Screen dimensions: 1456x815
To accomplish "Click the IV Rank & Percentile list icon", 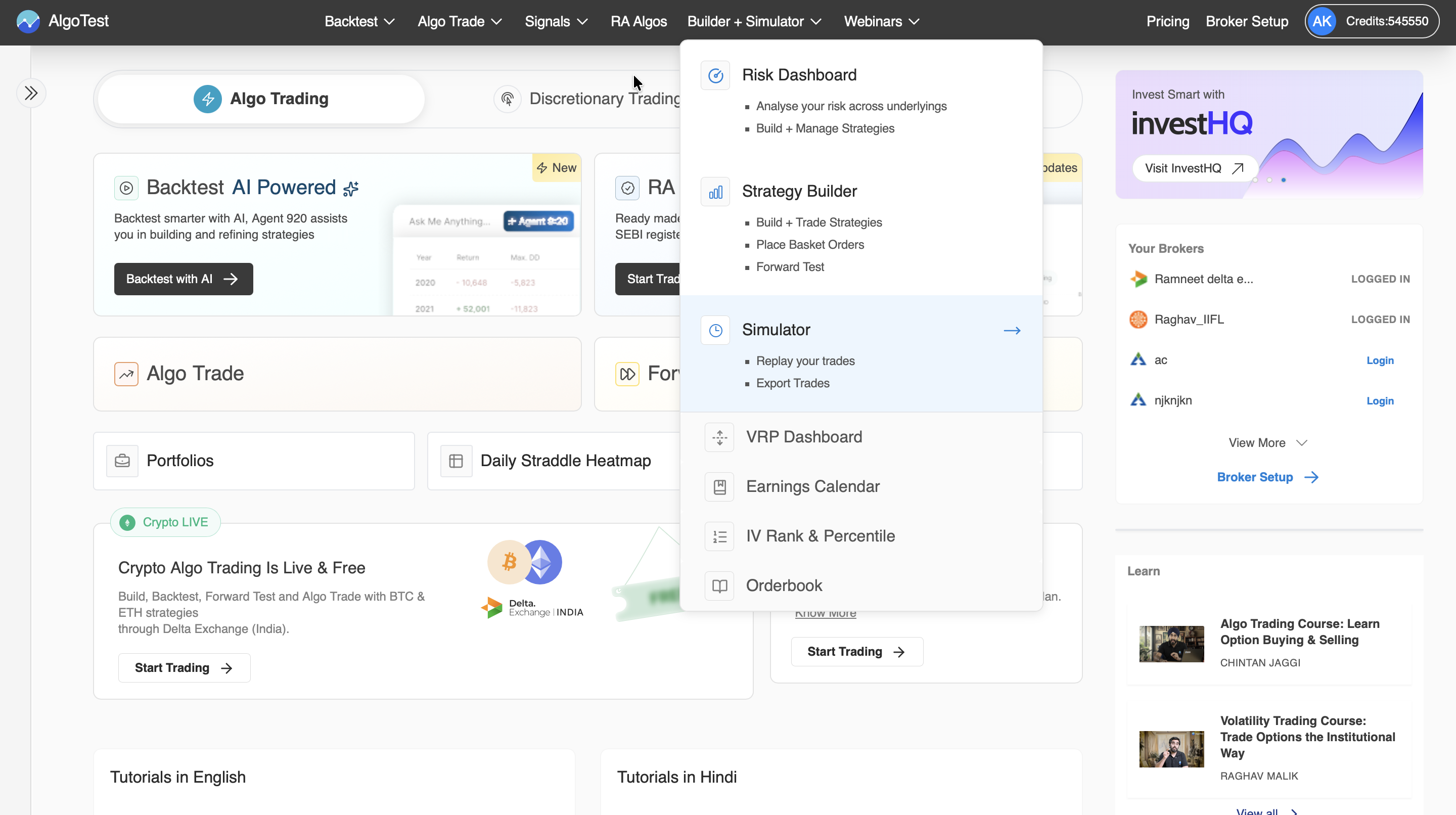I will point(719,536).
